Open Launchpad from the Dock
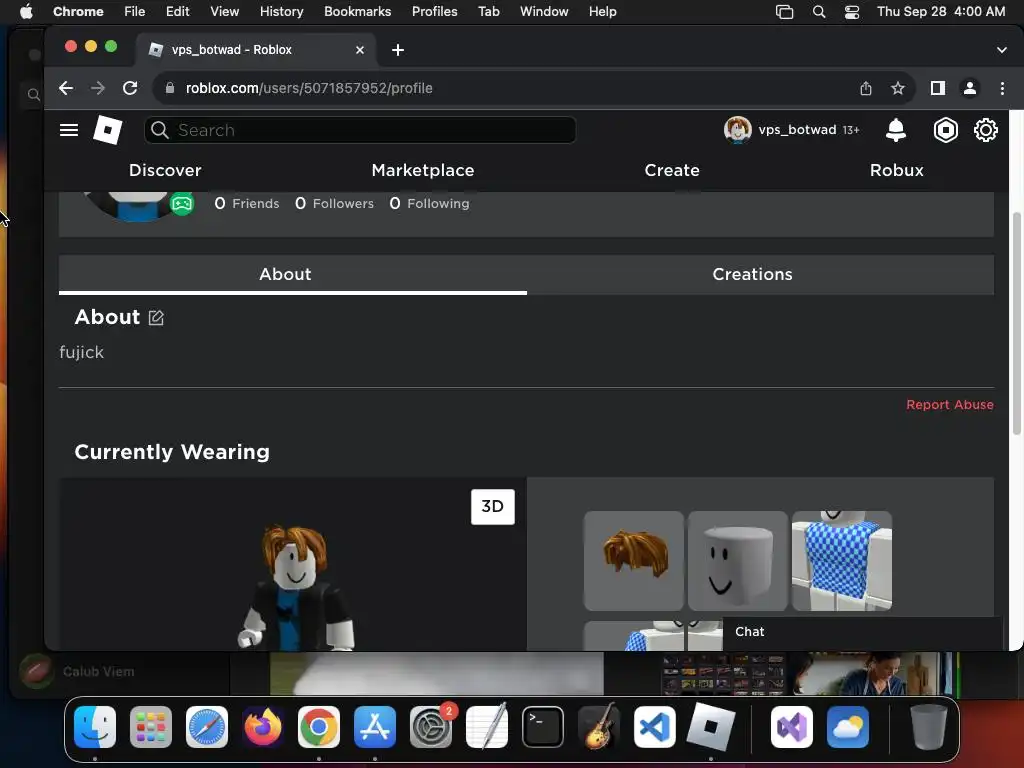The image size is (1024, 768). 151,726
